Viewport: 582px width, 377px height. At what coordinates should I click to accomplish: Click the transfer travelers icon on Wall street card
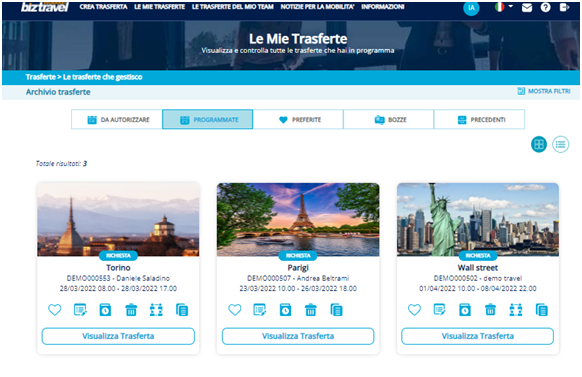click(x=516, y=309)
